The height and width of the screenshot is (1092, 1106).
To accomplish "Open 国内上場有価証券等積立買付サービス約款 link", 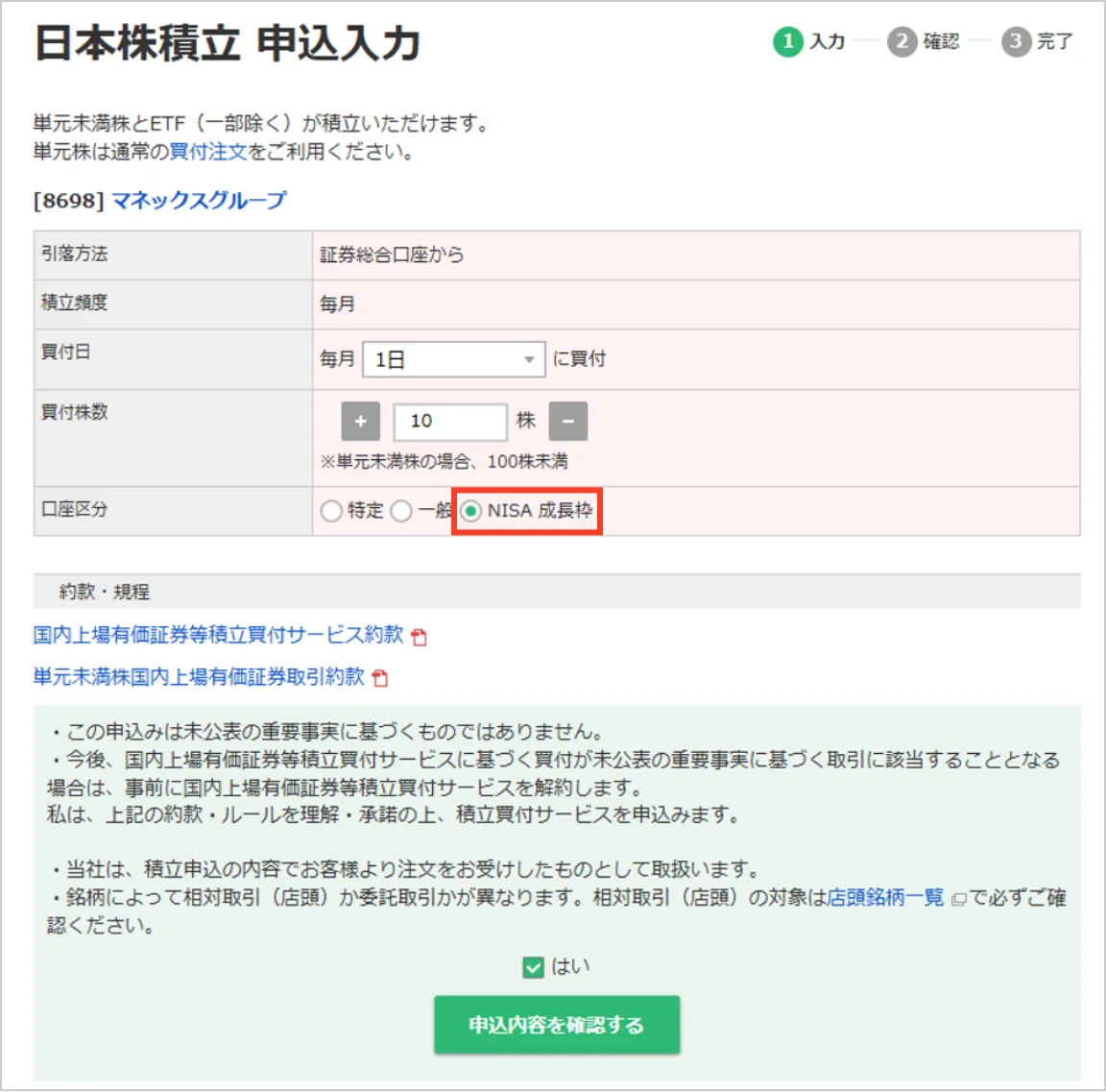I will coord(218,635).
